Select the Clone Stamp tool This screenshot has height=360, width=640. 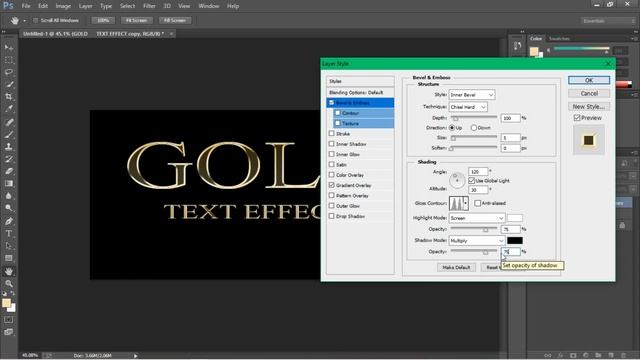[9, 147]
